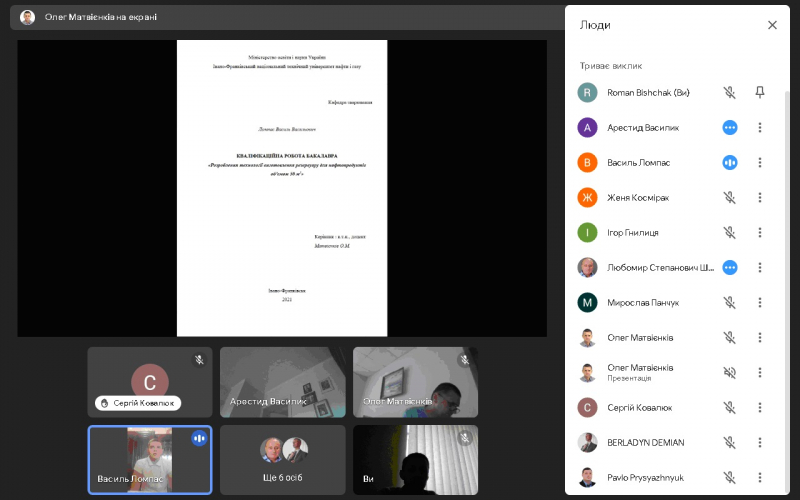Click muted mic icon for Олег Матвієнків participant
This screenshot has height=500, width=800.
(x=730, y=337)
